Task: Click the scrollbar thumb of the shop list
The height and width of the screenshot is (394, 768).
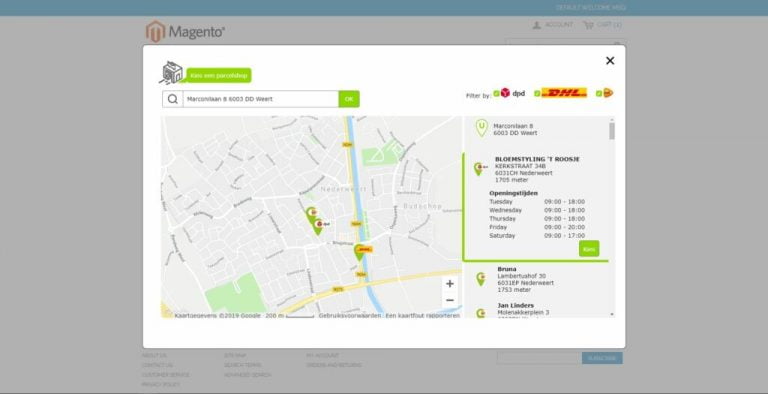Action: (x=612, y=131)
